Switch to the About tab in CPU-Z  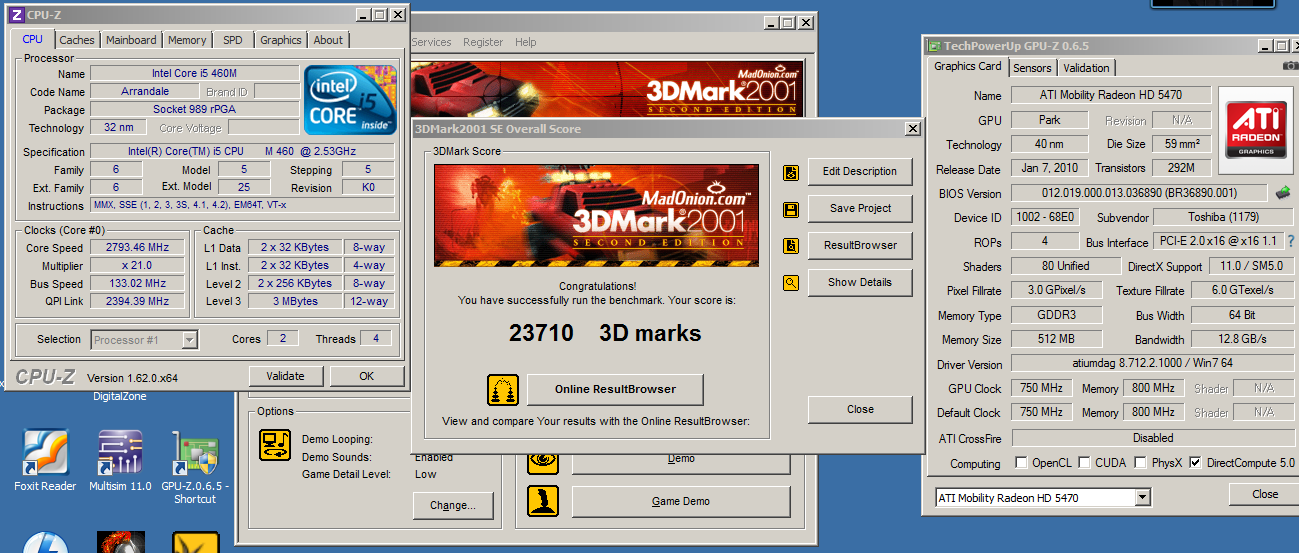tap(328, 40)
